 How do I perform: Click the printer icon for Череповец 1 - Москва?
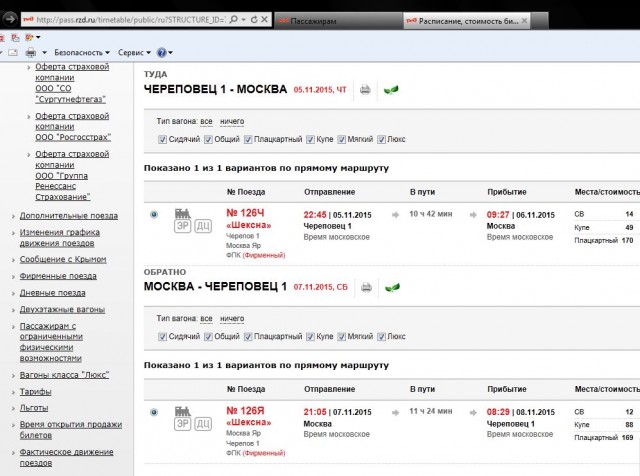366,90
